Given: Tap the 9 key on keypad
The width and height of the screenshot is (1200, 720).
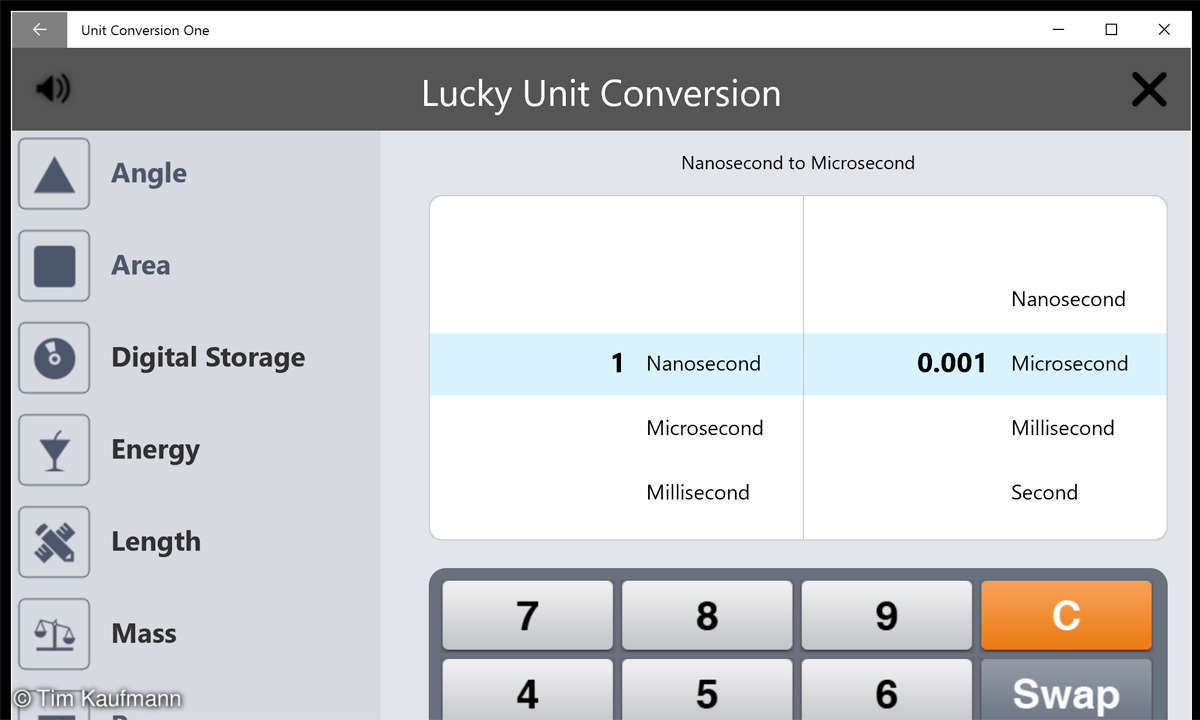Looking at the screenshot, I should [886, 616].
